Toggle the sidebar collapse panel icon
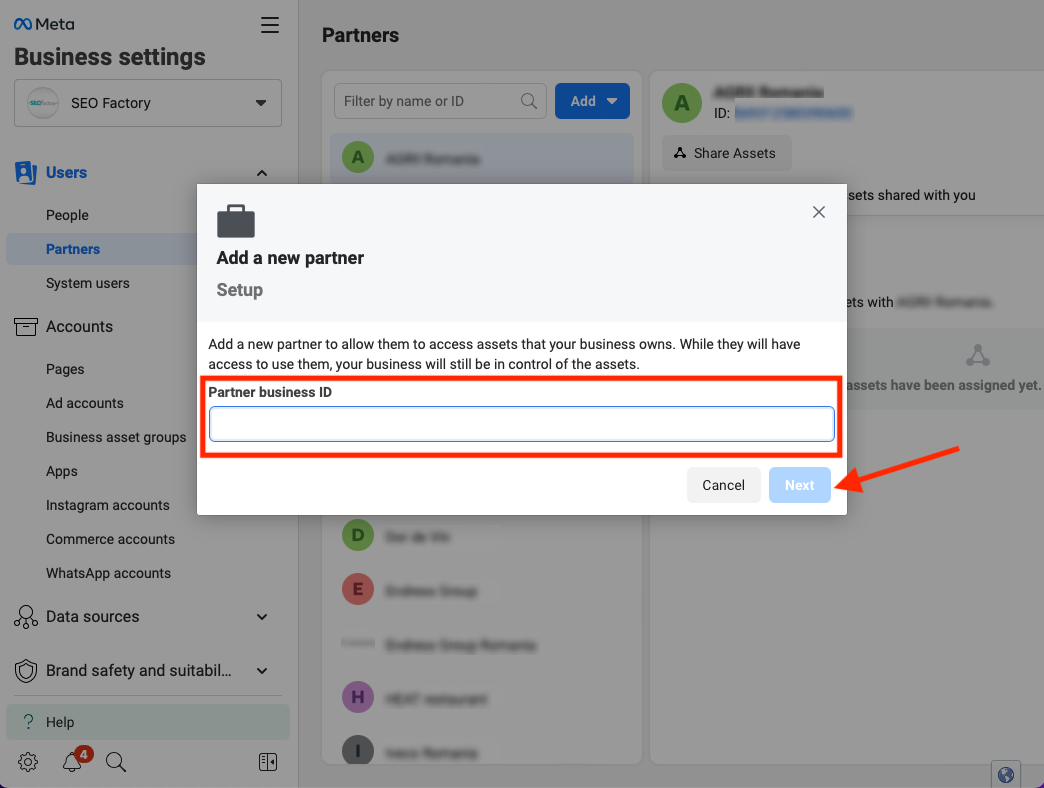This screenshot has width=1044, height=788. [267, 763]
